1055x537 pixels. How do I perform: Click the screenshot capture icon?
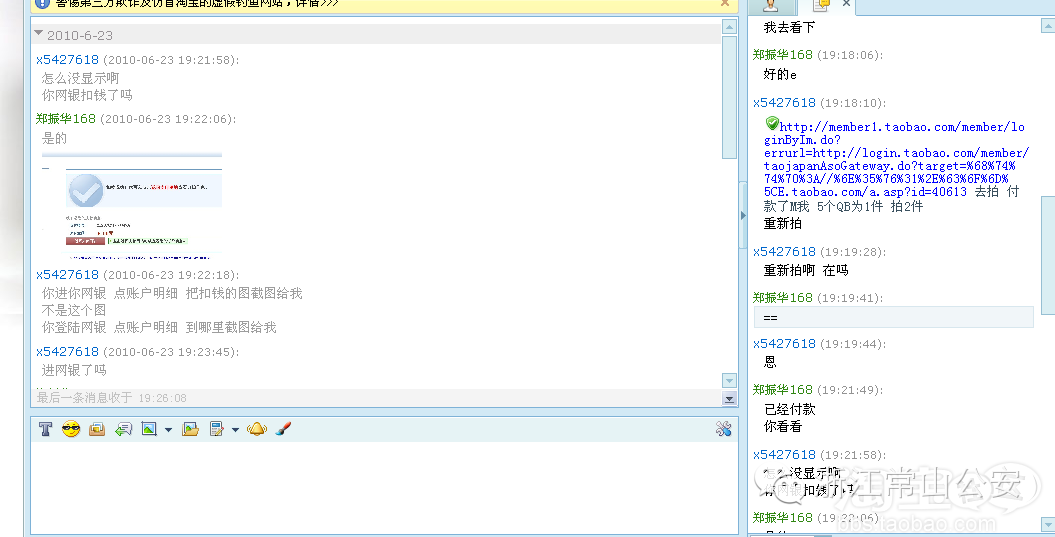pyautogui.click(x=149, y=429)
